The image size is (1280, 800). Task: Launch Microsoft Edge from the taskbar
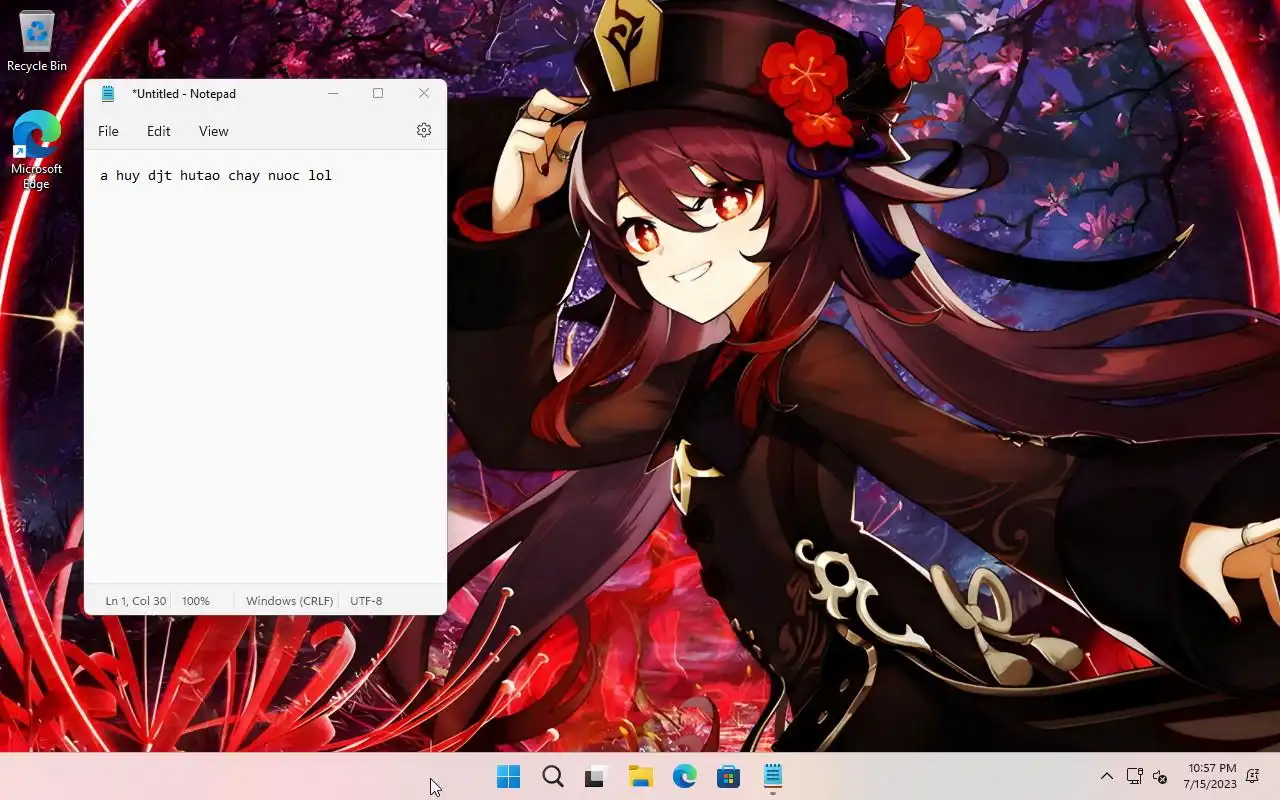pos(684,776)
